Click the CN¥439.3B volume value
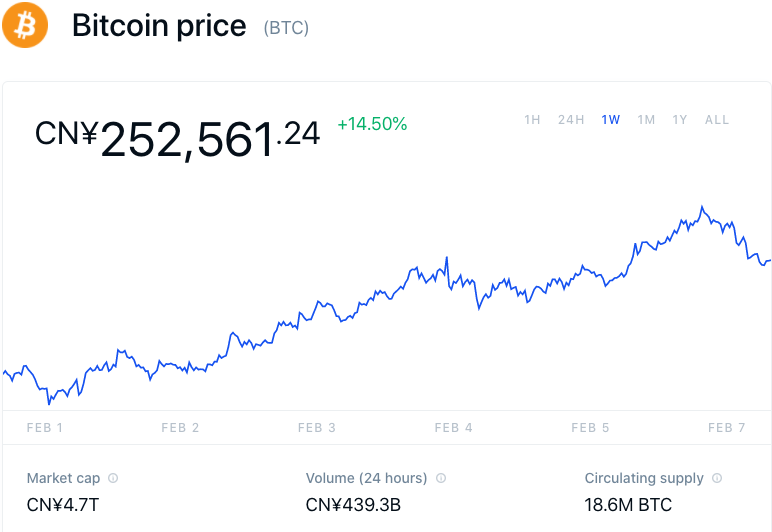This screenshot has height=532, width=772. tap(353, 505)
